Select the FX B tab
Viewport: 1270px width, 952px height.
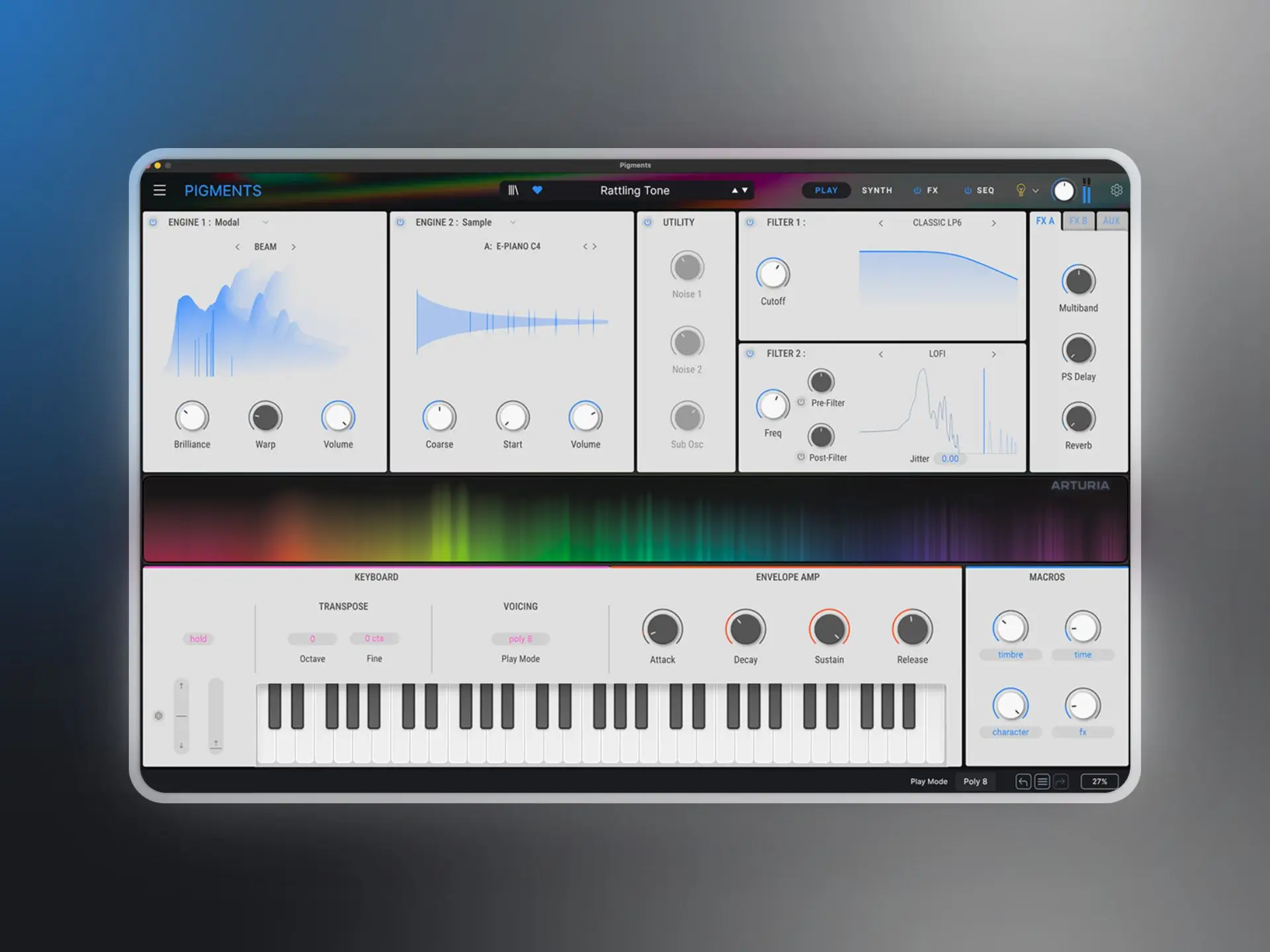1078,221
